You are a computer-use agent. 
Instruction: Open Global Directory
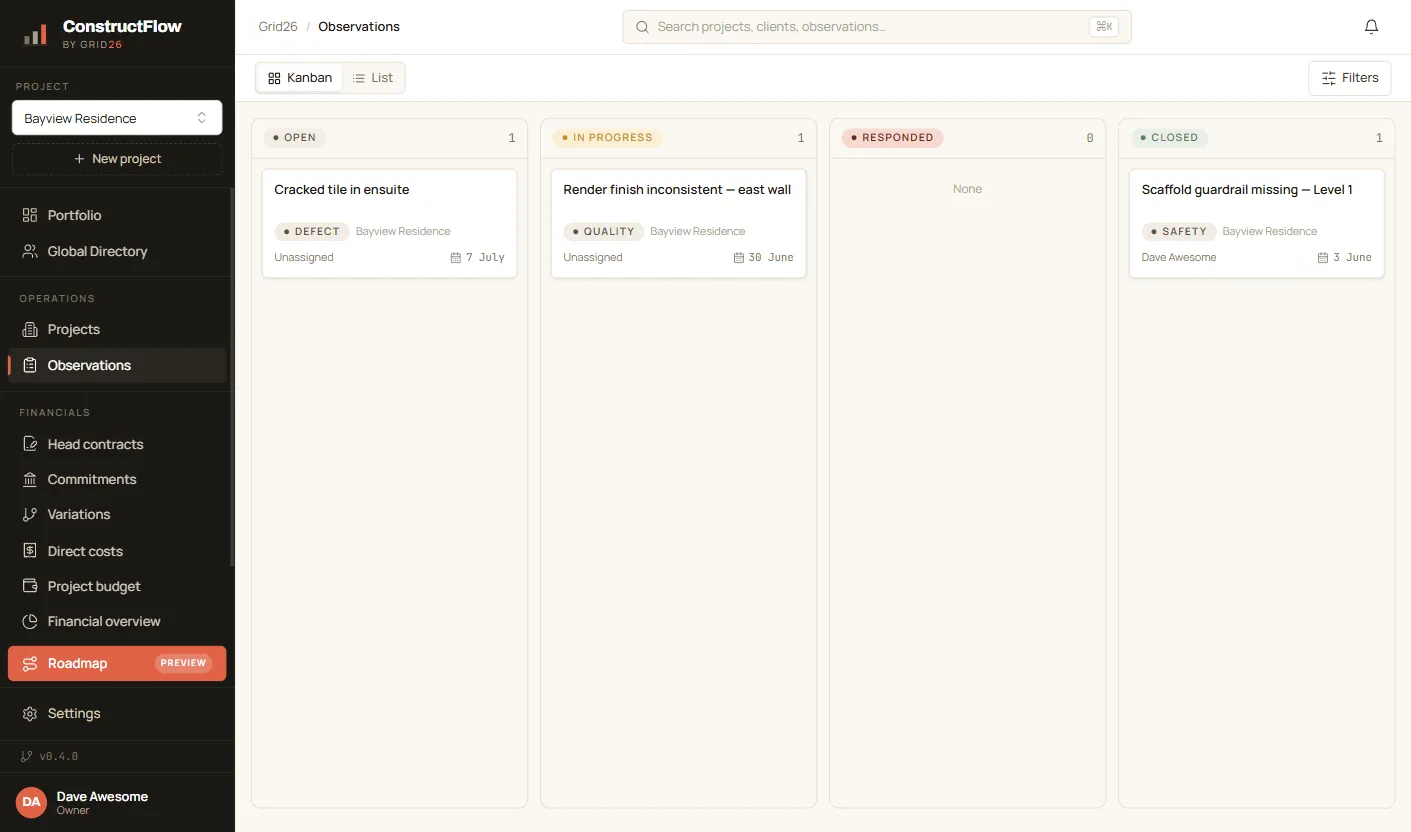click(x=117, y=251)
